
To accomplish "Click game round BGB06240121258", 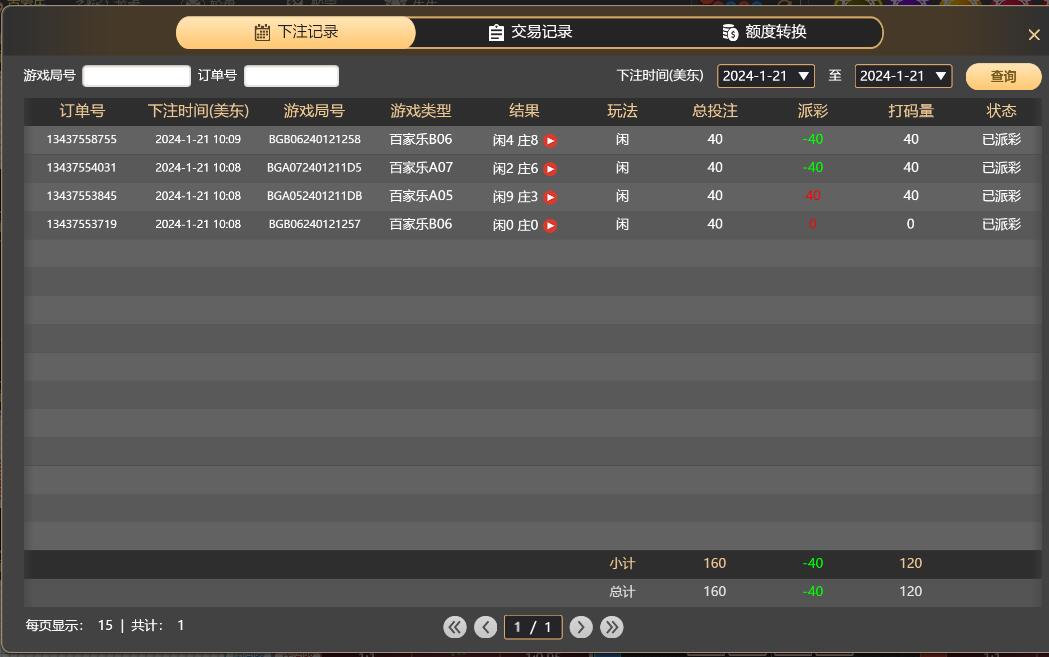I will 314,139.
